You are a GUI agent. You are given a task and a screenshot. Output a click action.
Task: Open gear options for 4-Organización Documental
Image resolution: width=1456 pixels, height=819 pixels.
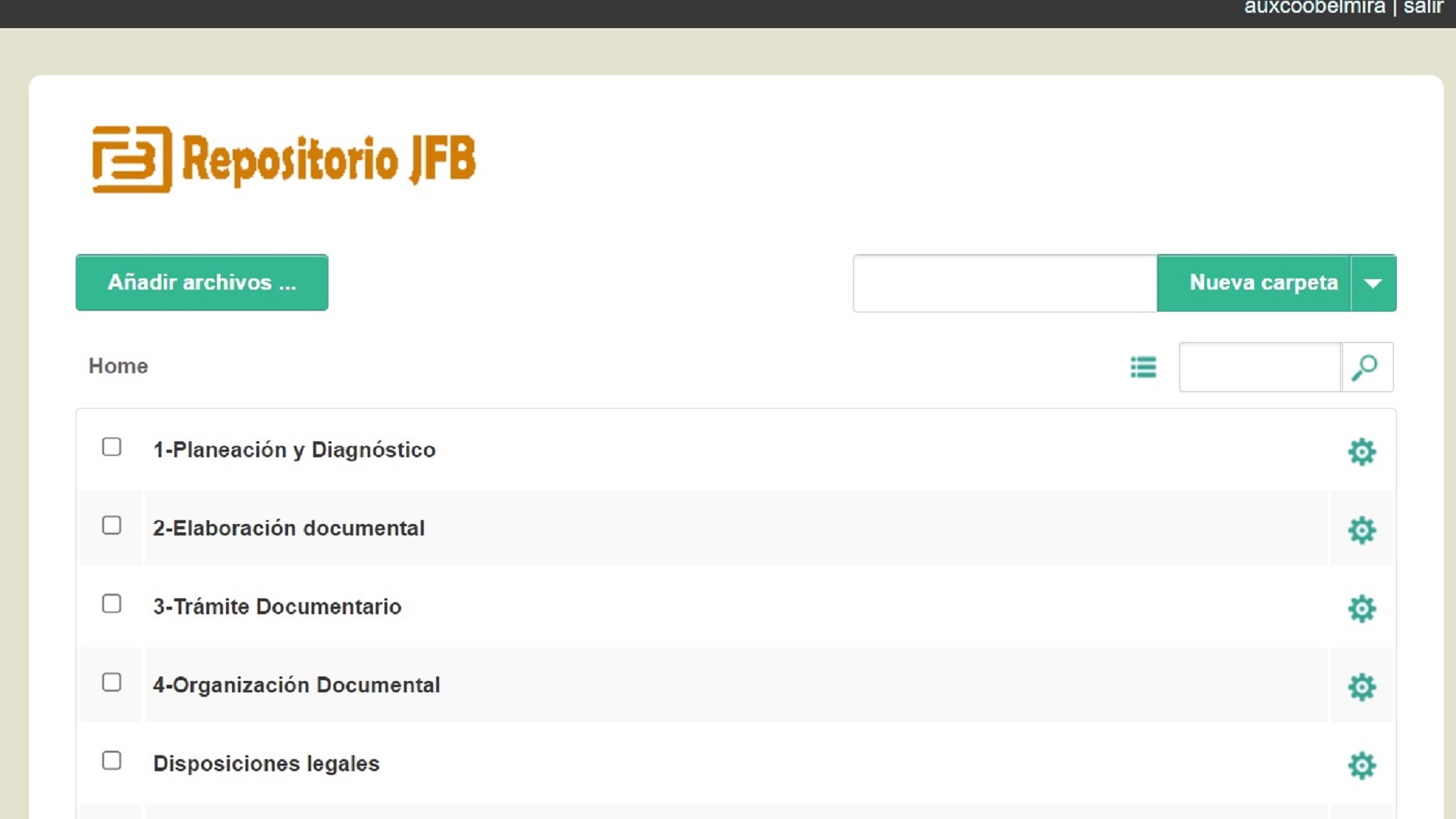pos(1361,687)
